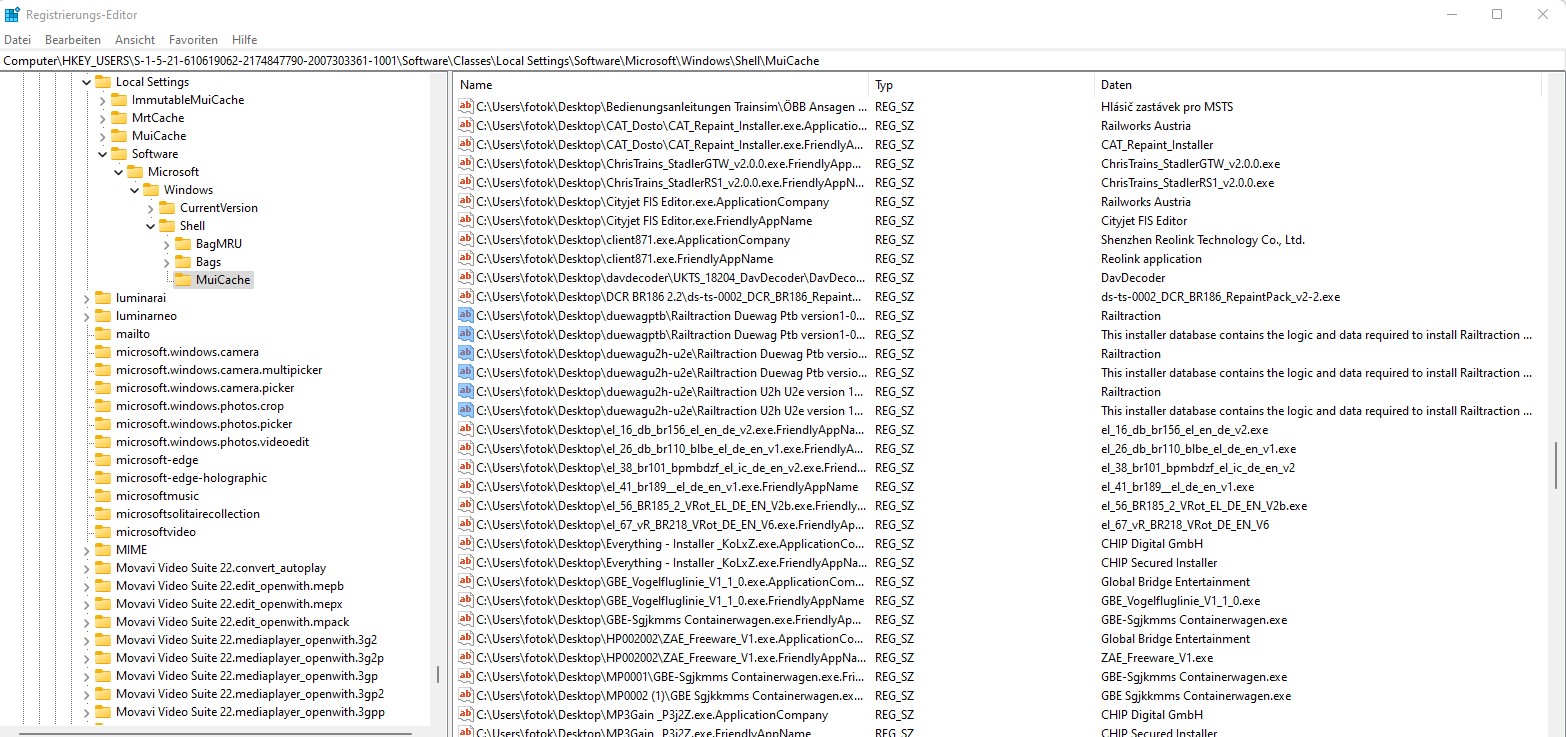
Task: Click data value 'Hlásič zastávek pro MSTS'
Action: click(x=1169, y=107)
